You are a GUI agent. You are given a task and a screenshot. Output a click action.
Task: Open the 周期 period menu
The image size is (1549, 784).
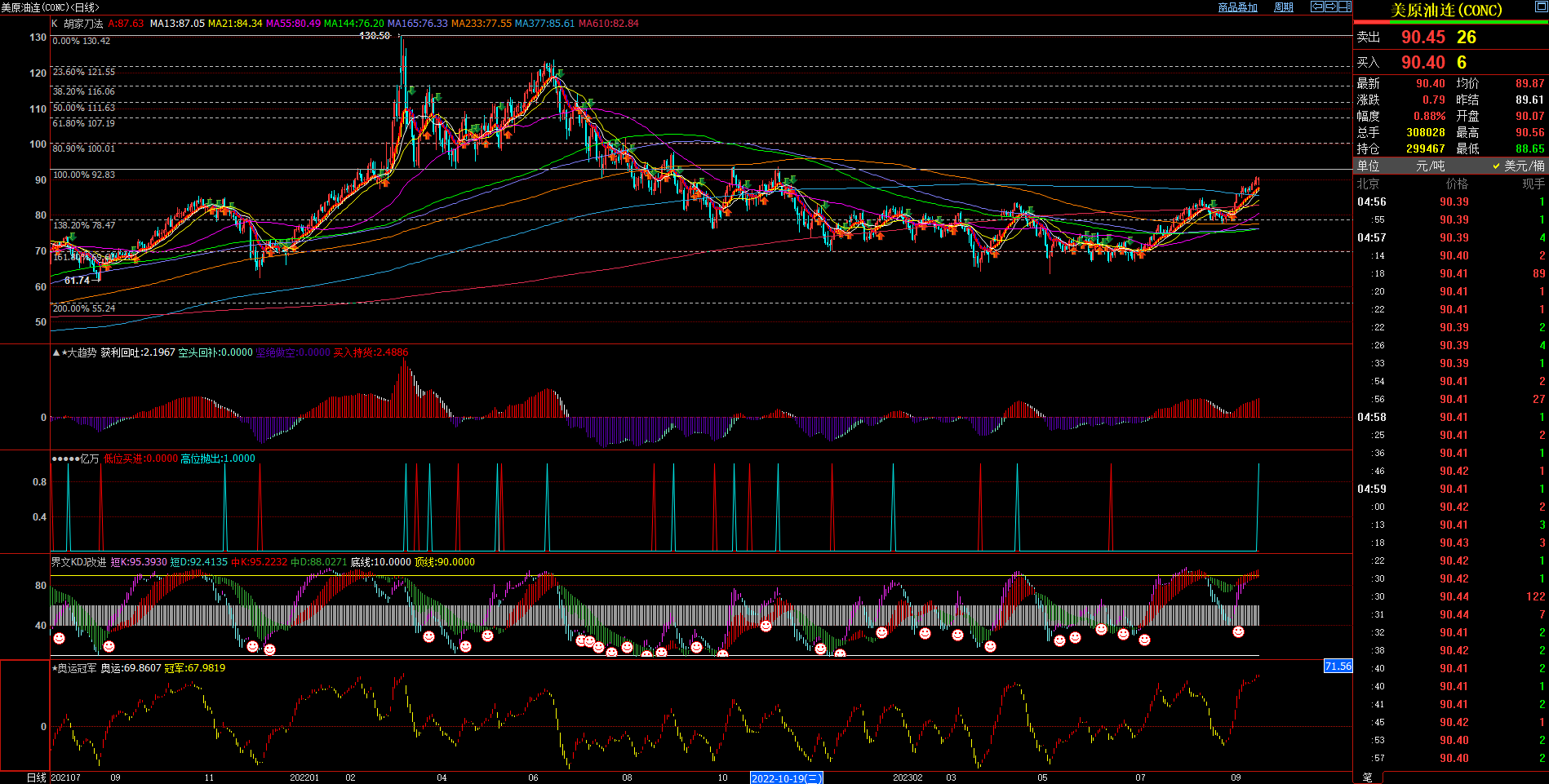click(1284, 7)
